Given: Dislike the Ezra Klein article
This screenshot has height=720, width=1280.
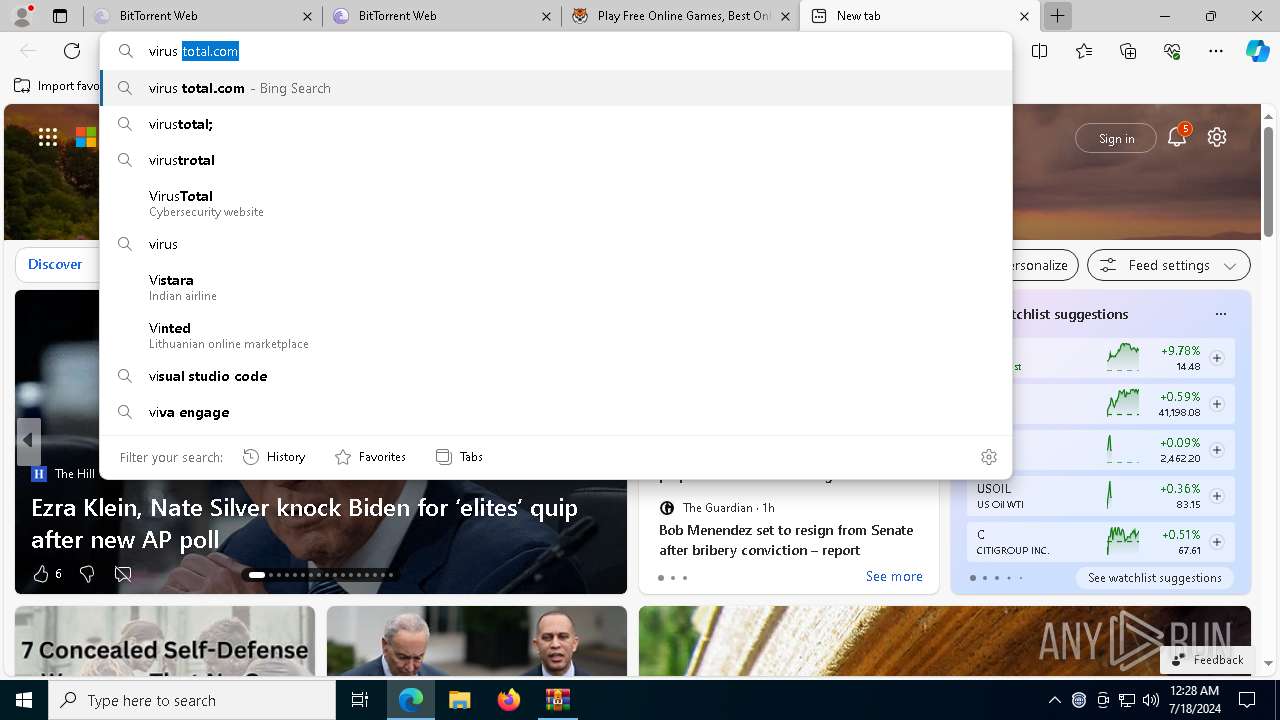Looking at the screenshot, I should point(87,573).
